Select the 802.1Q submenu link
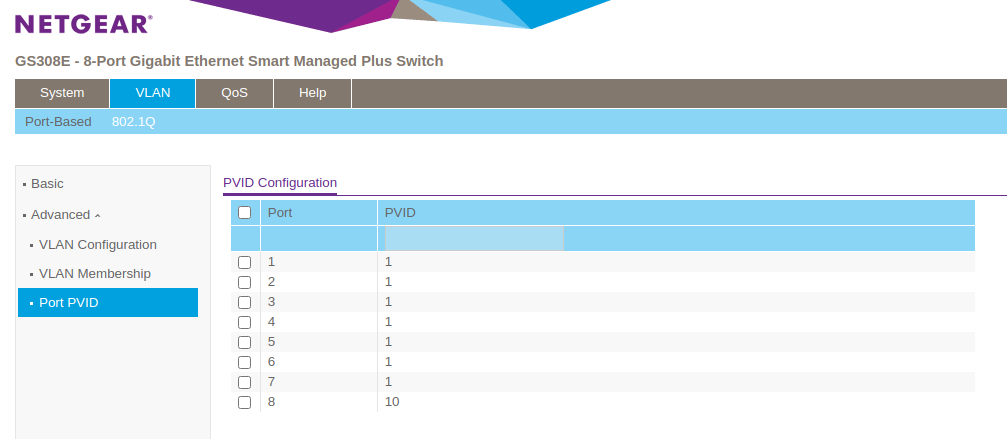Image resolution: width=1007 pixels, height=439 pixels. [x=134, y=122]
